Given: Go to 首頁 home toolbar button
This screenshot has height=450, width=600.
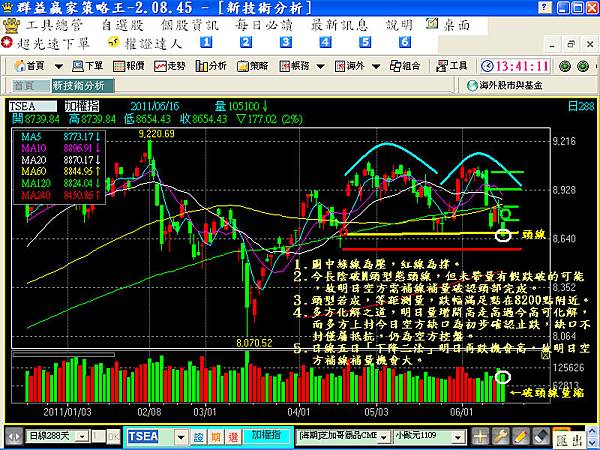Looking at the screenshot, I should (x=29, y=66).
